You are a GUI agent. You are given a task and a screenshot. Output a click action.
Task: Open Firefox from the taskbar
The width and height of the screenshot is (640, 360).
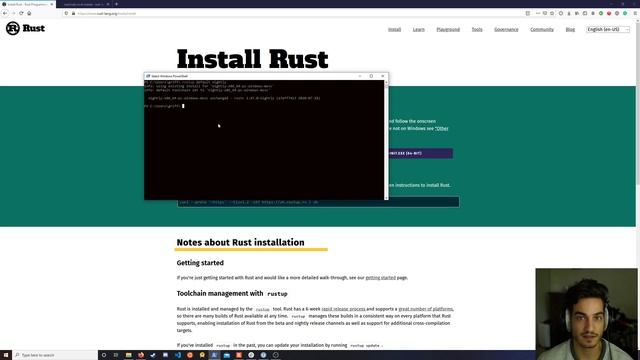coord(141,355)
